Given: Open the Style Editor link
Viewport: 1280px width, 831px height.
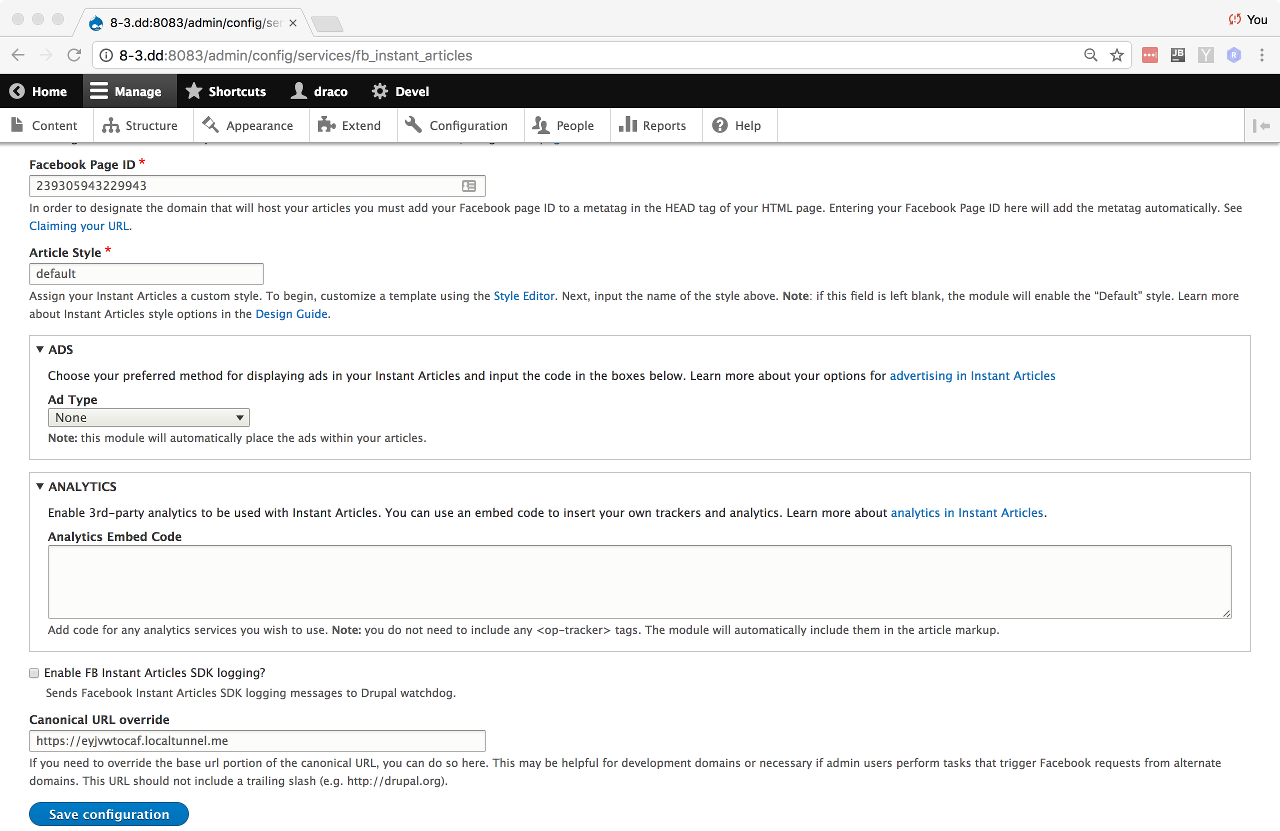Looking at the screenshot, I should pos(524,296).
